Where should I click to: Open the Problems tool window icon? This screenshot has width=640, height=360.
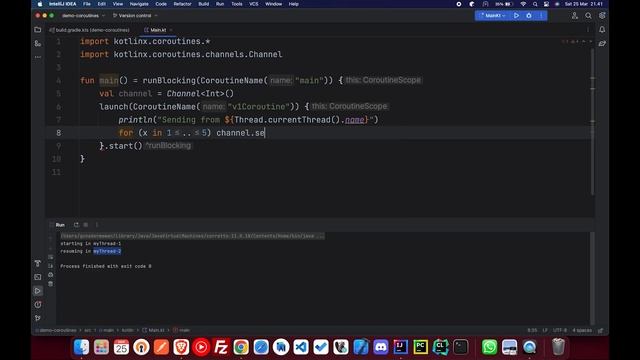click(38, 304)
